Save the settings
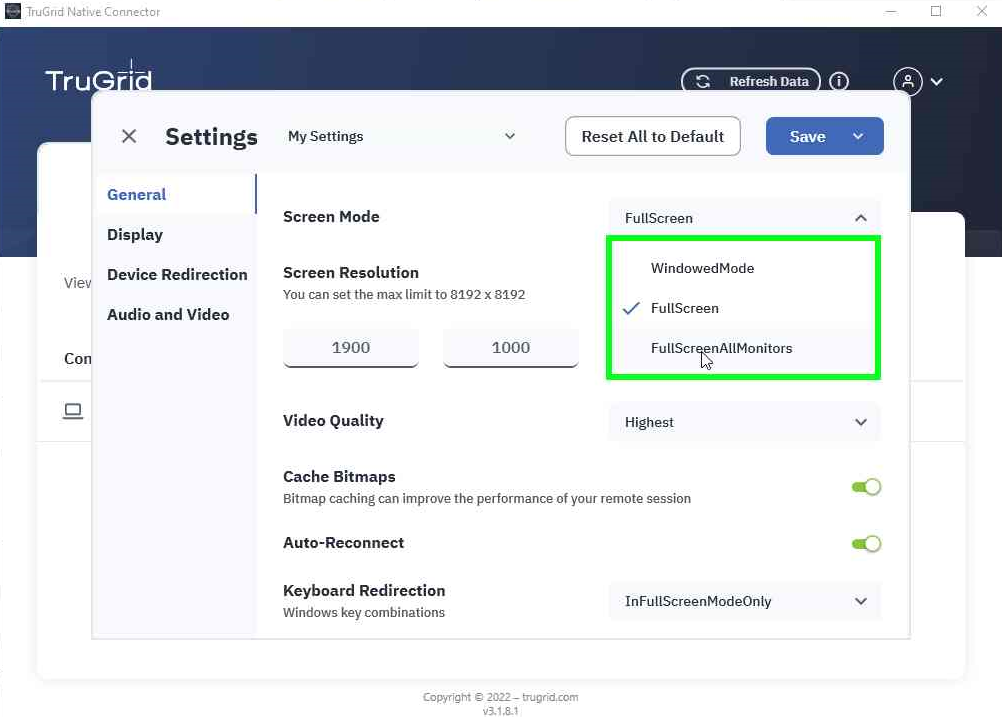 [x=807, y=136]
